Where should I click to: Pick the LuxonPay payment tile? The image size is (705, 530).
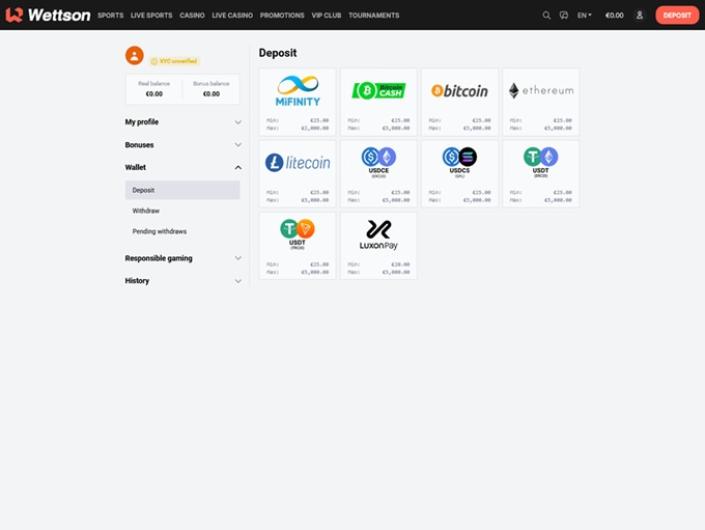pos(379,246)
